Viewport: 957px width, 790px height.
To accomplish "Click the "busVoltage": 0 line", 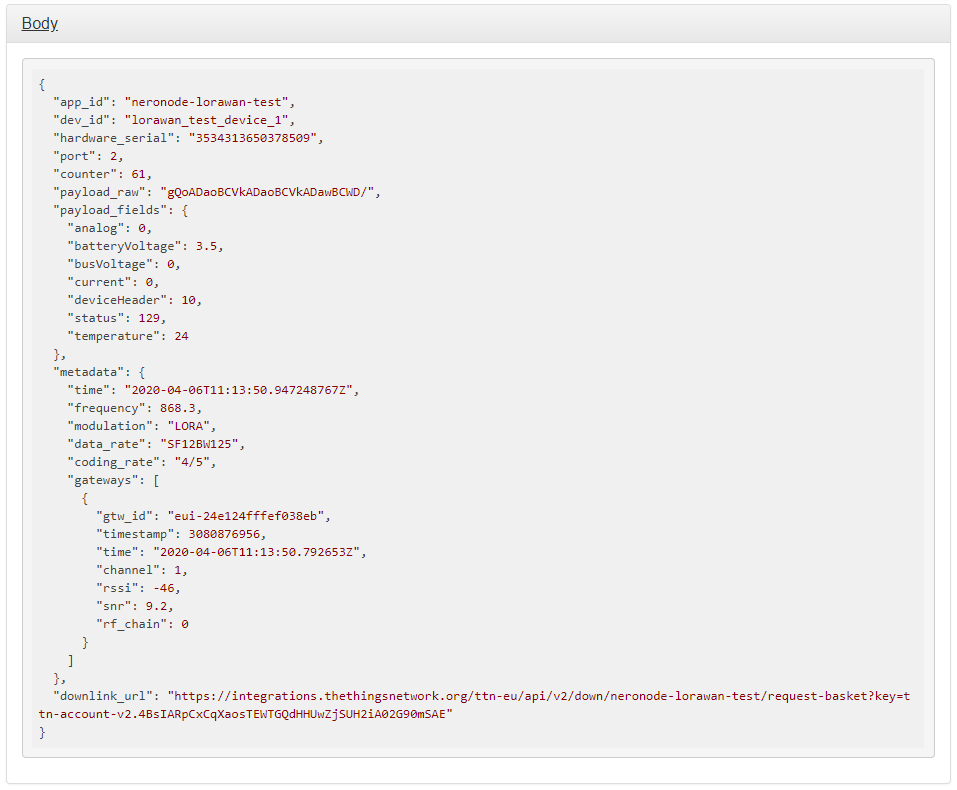I will (124, 264).
